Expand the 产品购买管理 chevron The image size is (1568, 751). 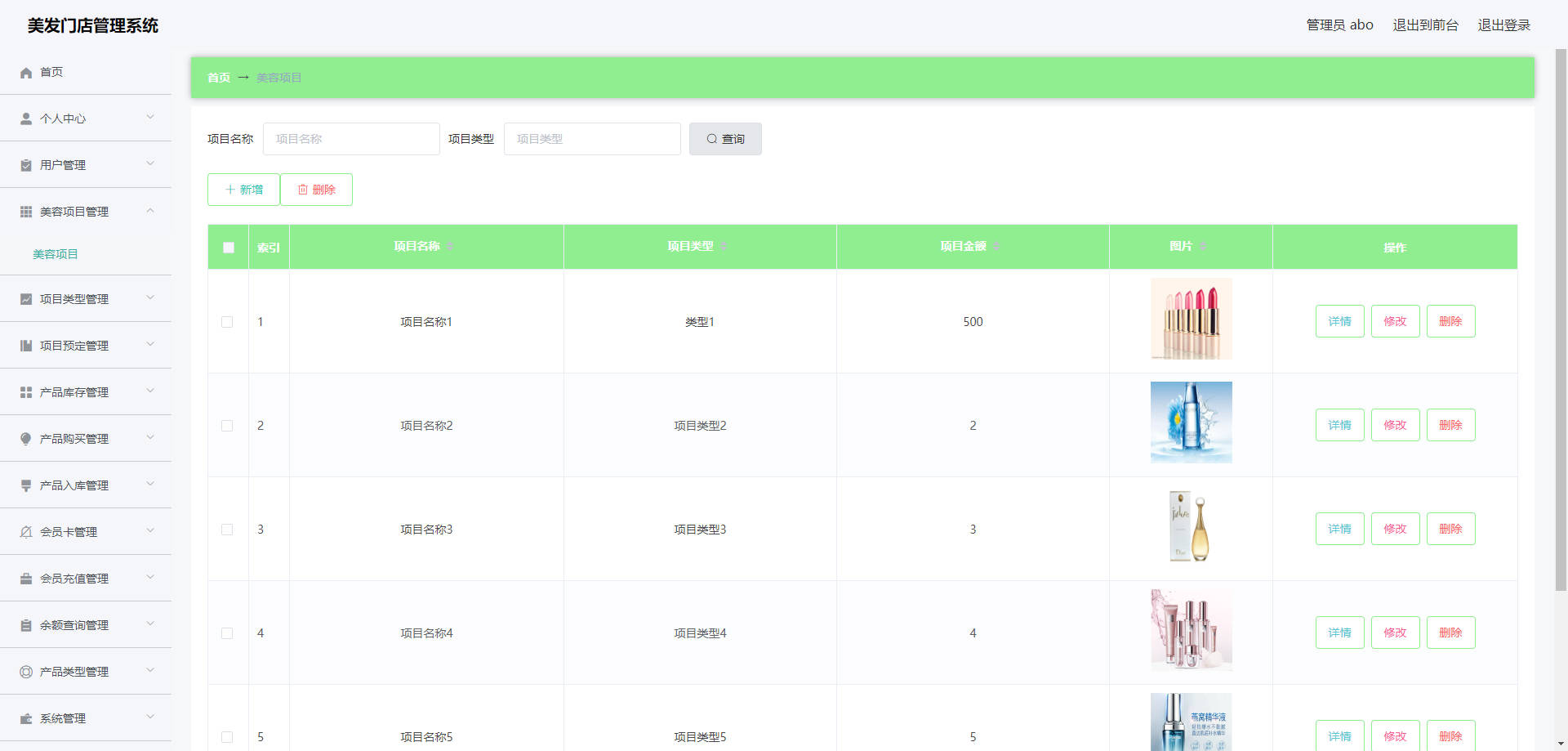click(x=150, y=437)
